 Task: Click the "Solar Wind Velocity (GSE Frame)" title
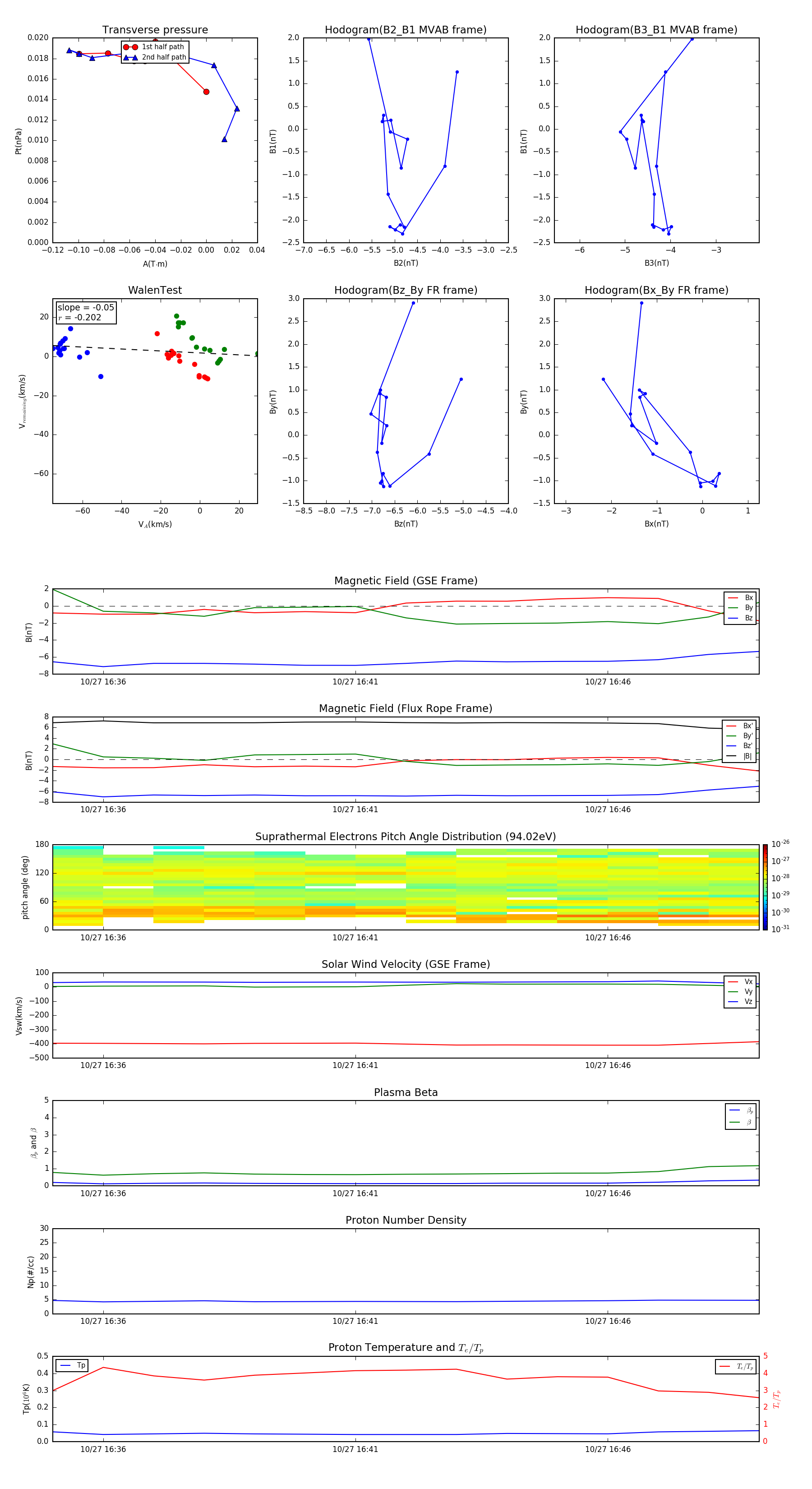coord(406,965)
